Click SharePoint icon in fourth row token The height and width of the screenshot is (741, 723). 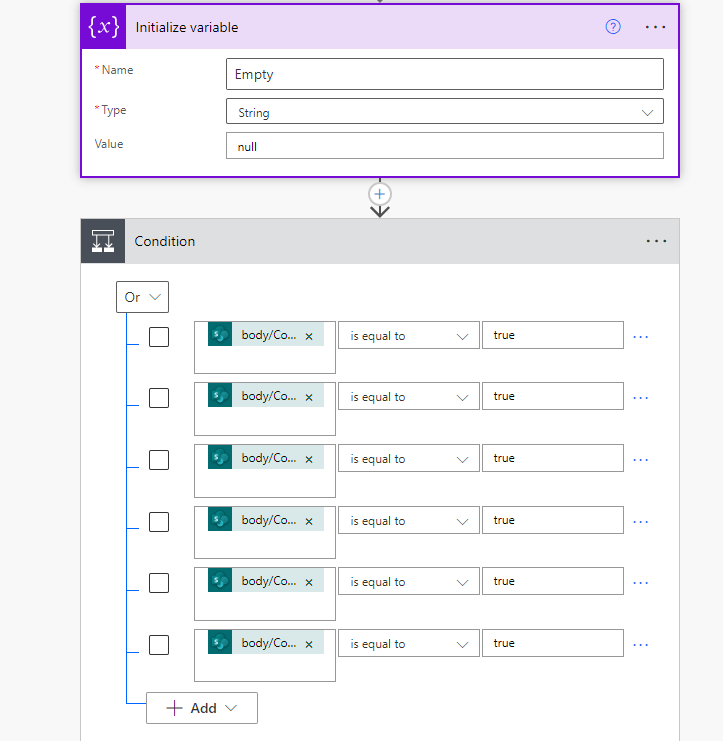click(220, 519)
